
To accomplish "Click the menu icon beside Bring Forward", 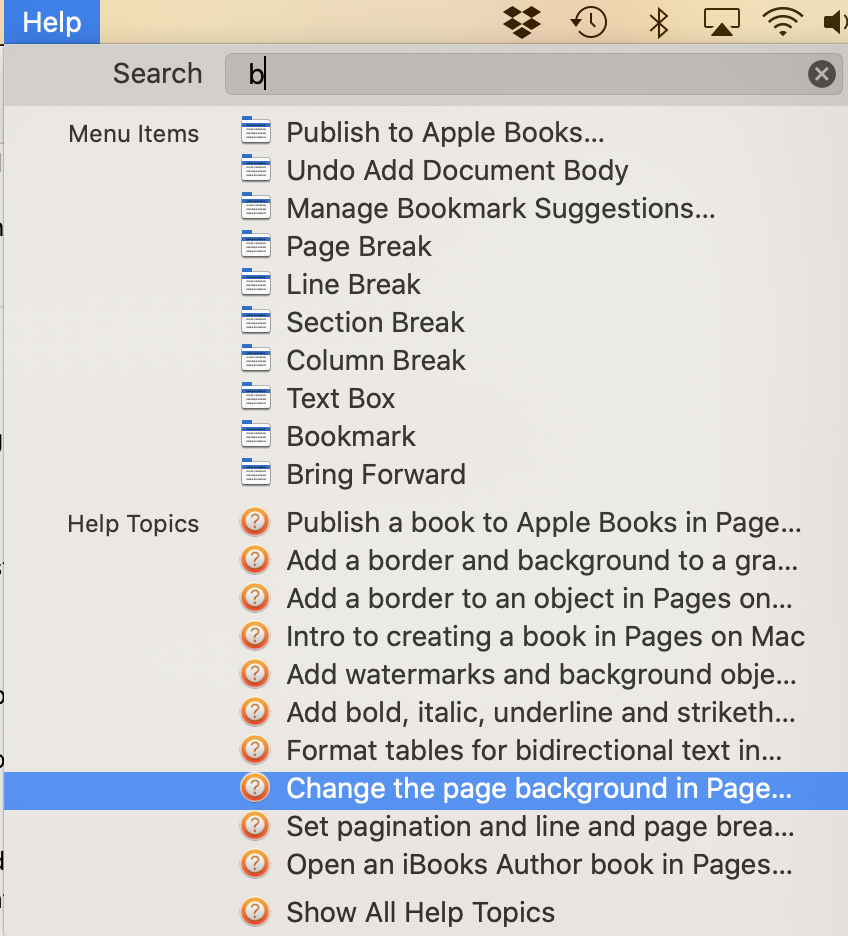I will (256, 472).
